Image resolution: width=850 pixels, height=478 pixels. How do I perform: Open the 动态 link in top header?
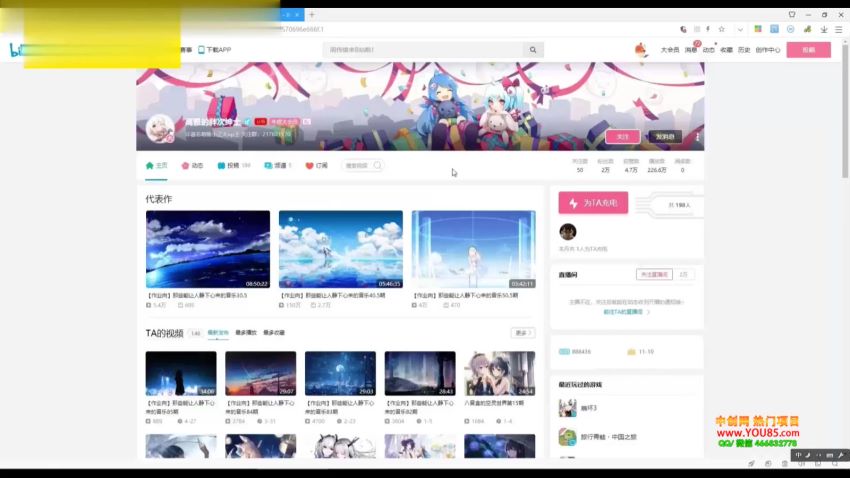point(709,50)
